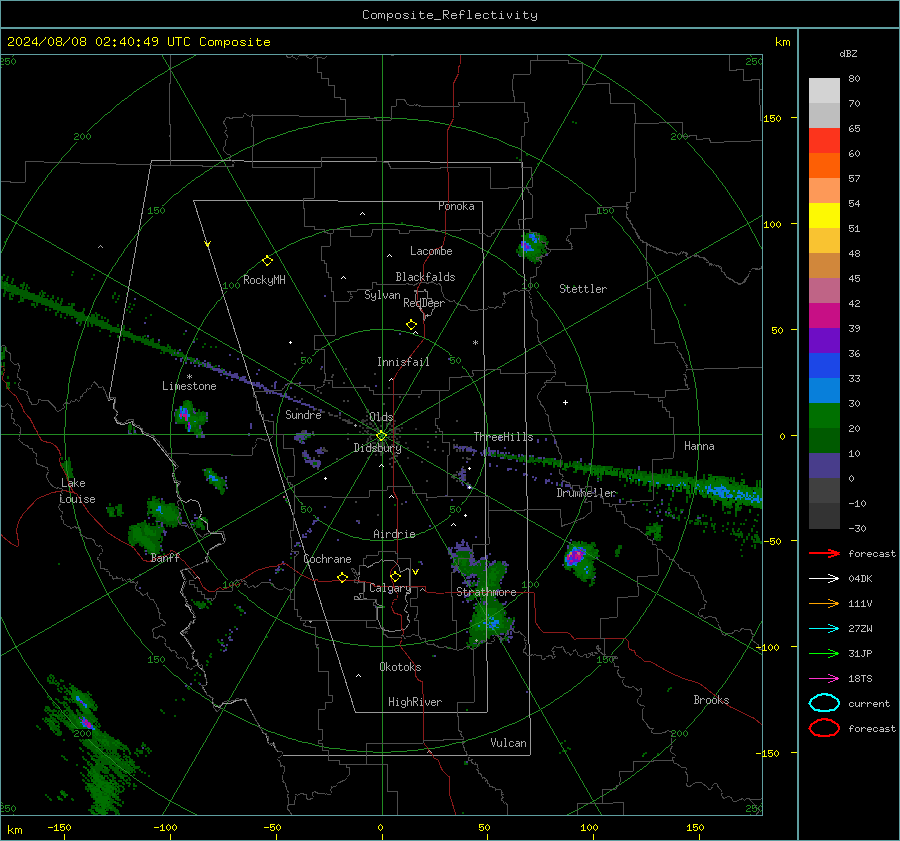Image resolution: width=900 pixels, height=841 pixels.
Task: Click the yellow diamond marker near RedDeer
Action: [x=411, y=325]
